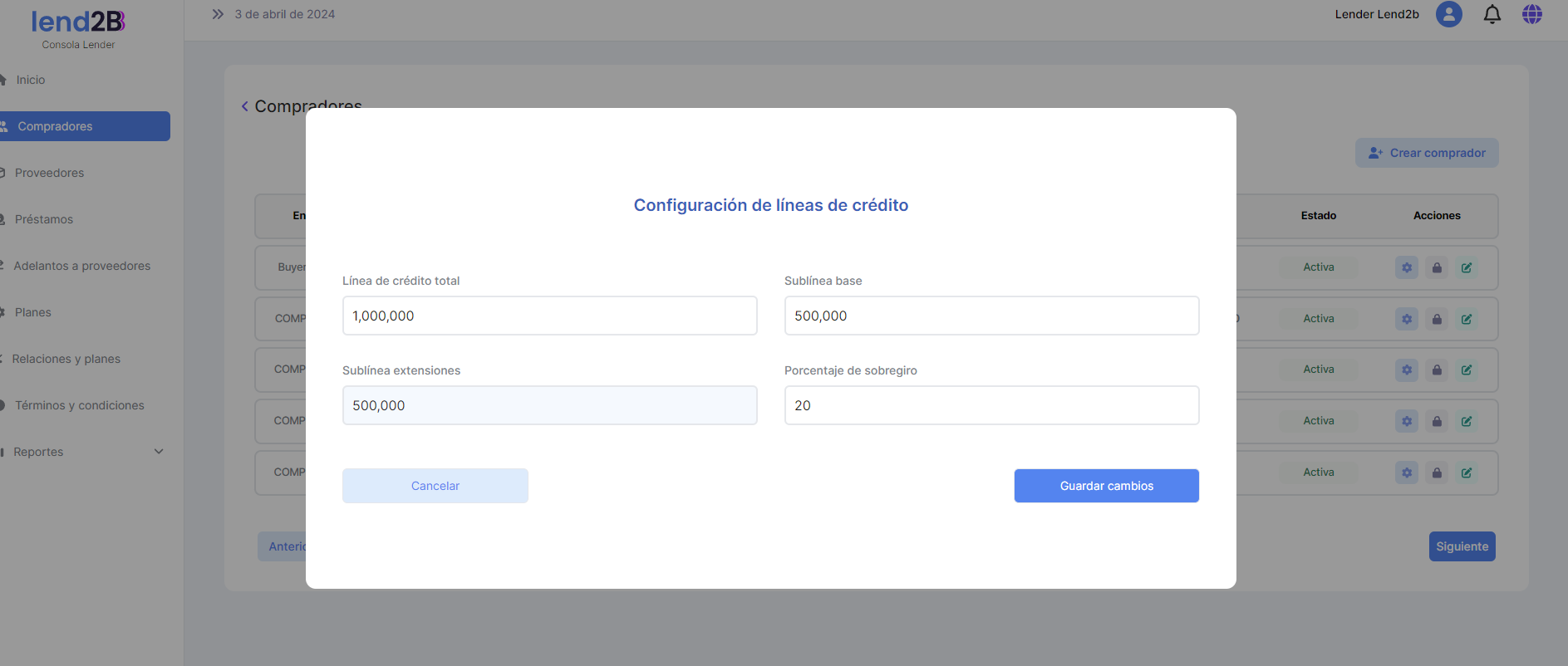Click the Cancelar button
This screenshot has height=666, width=1568.
coord(435,486)
